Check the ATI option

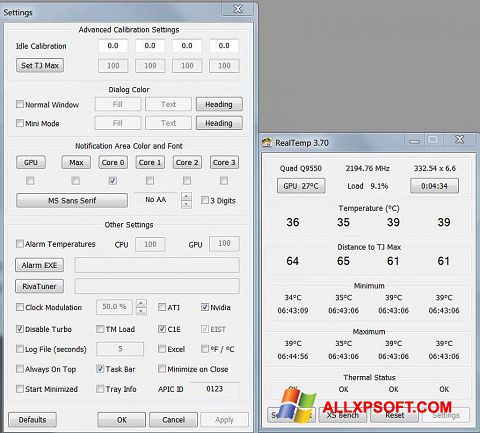[162, 307]
